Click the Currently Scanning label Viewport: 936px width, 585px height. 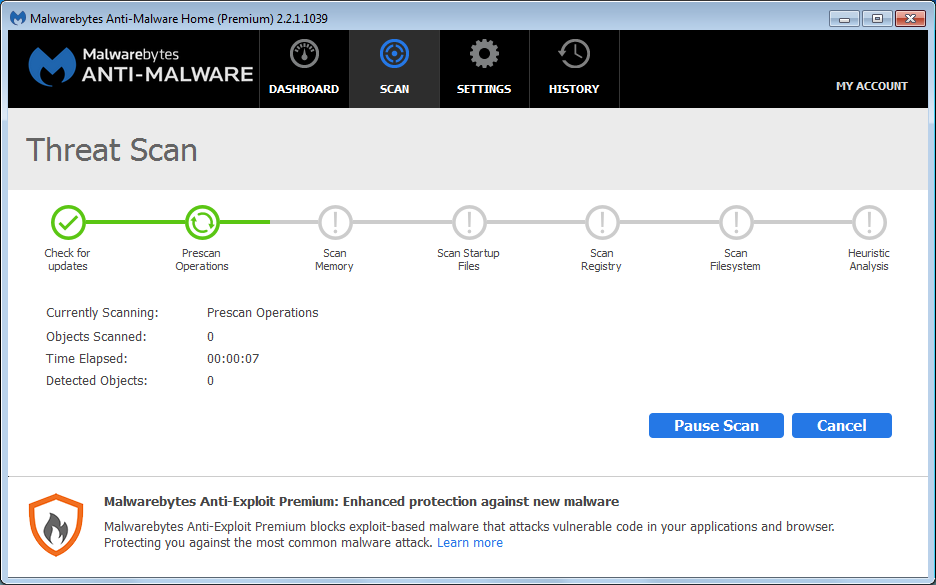pos(102,313)
